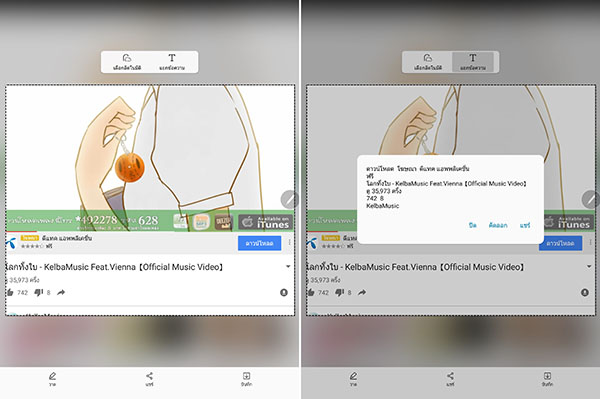Click share arrow under video title, left screenshot

click(x=61, y=293)
